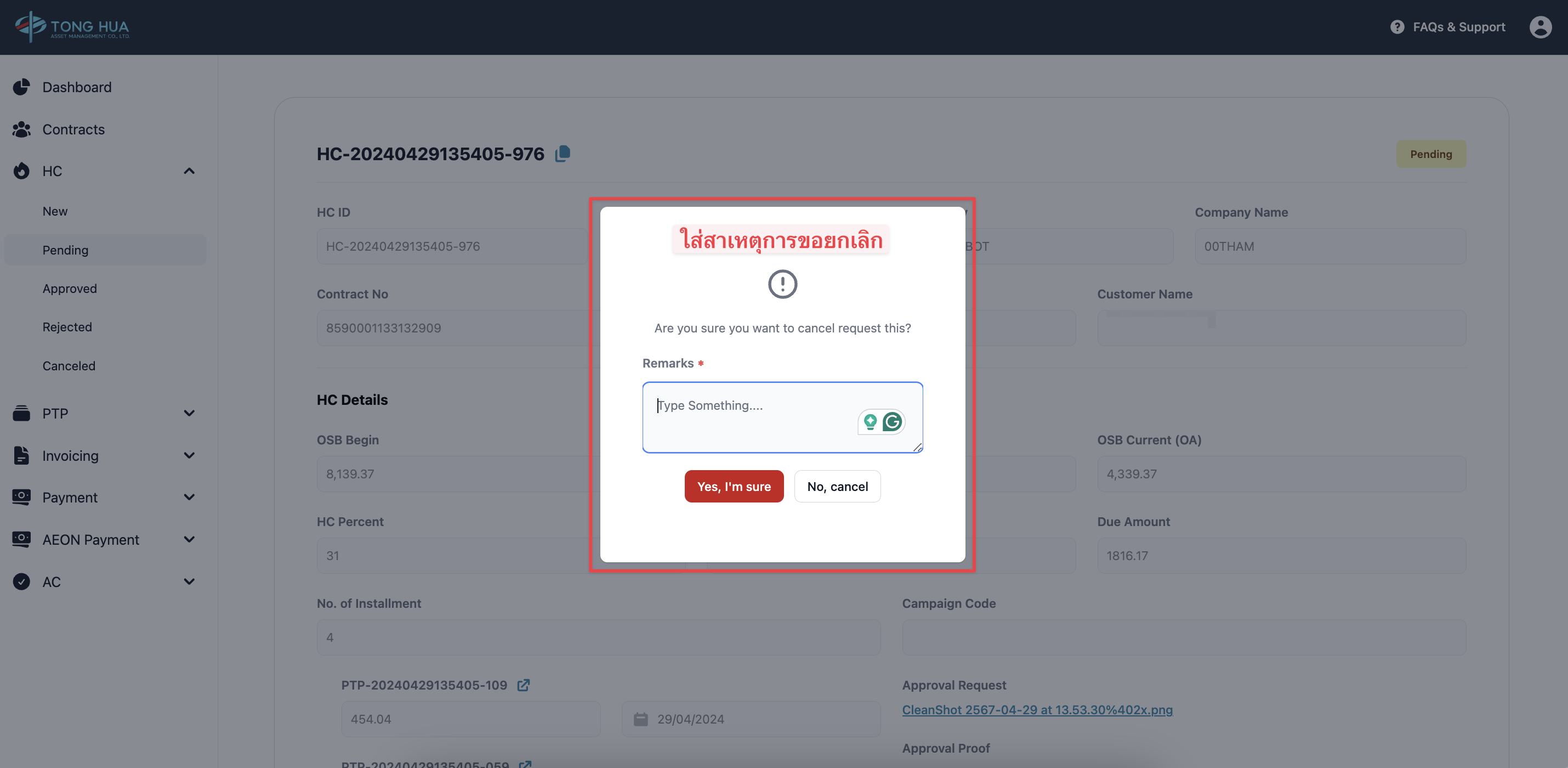Focus the Remarks text area

749,417
